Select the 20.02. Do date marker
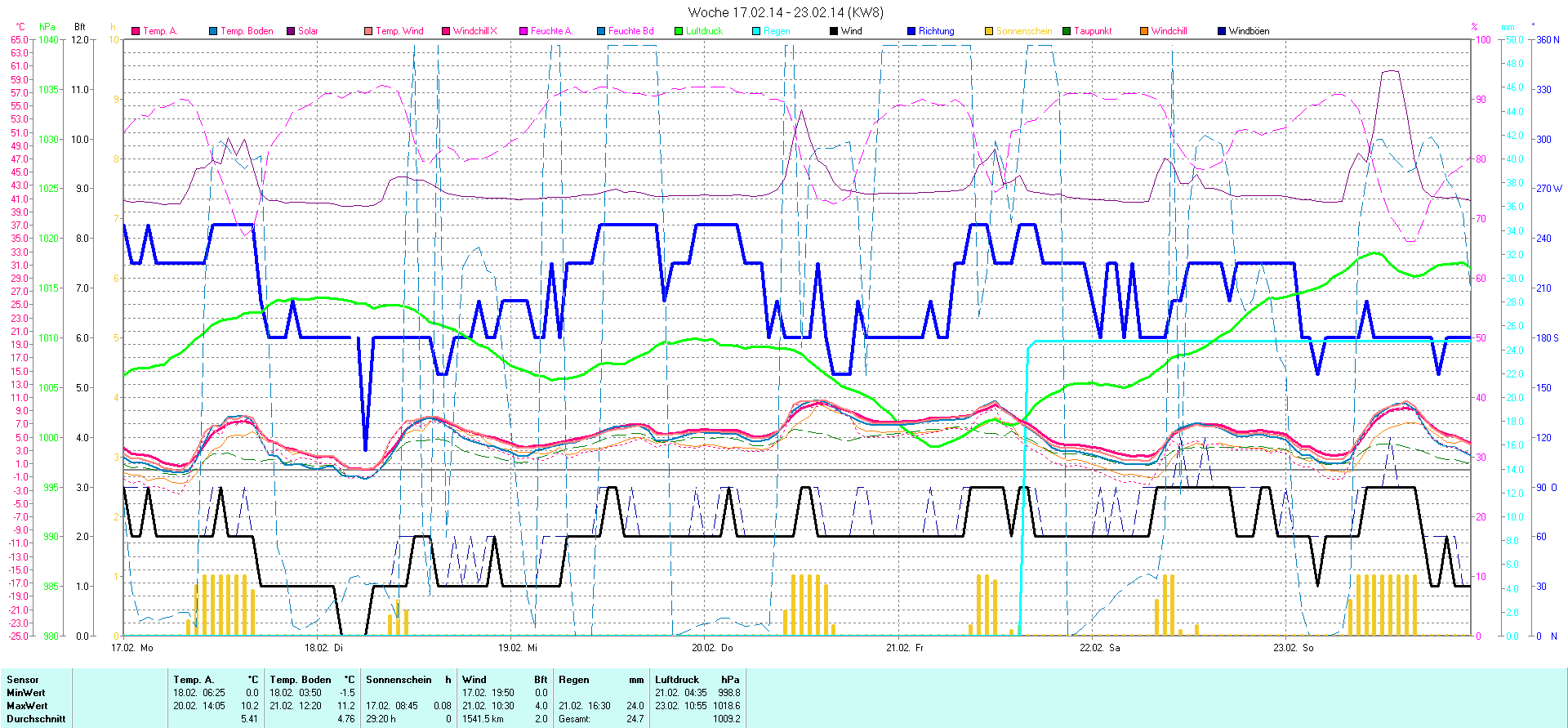Screen dimensions: 1568x728 tap(712, 648)
